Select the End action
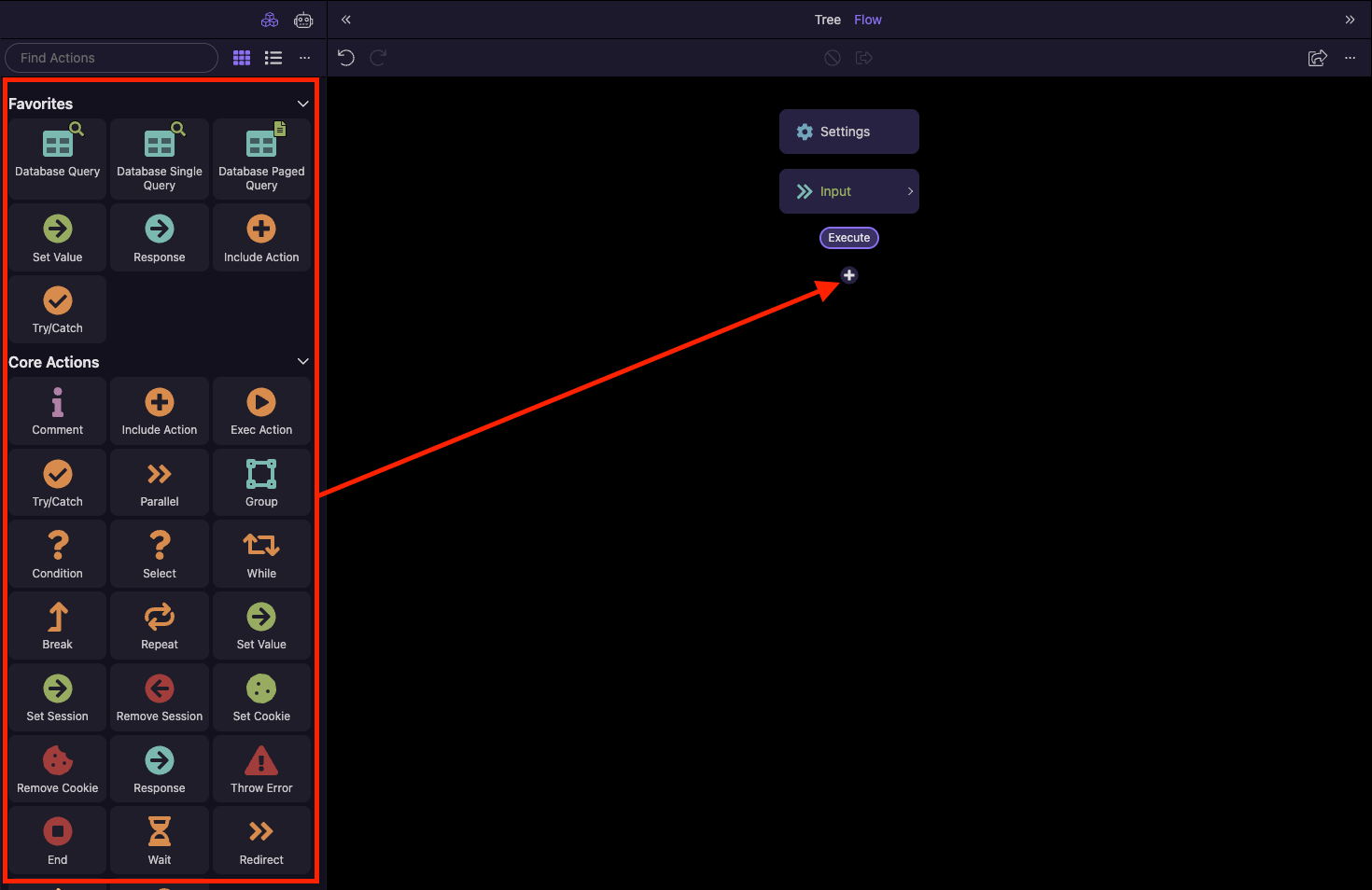The height and width of the screenshot is (890, 1372). coord(58,841)
